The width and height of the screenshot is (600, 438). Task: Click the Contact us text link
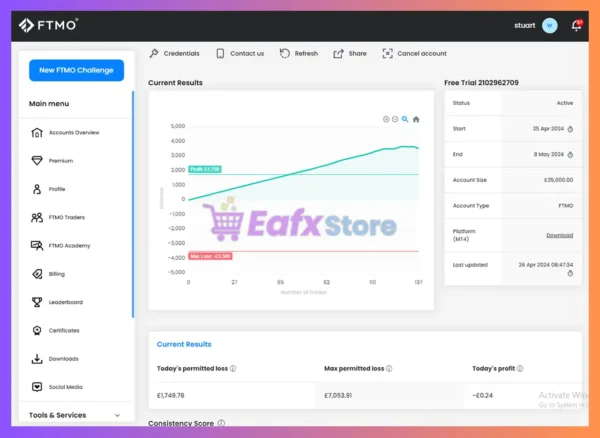click(x=247, y=54)
